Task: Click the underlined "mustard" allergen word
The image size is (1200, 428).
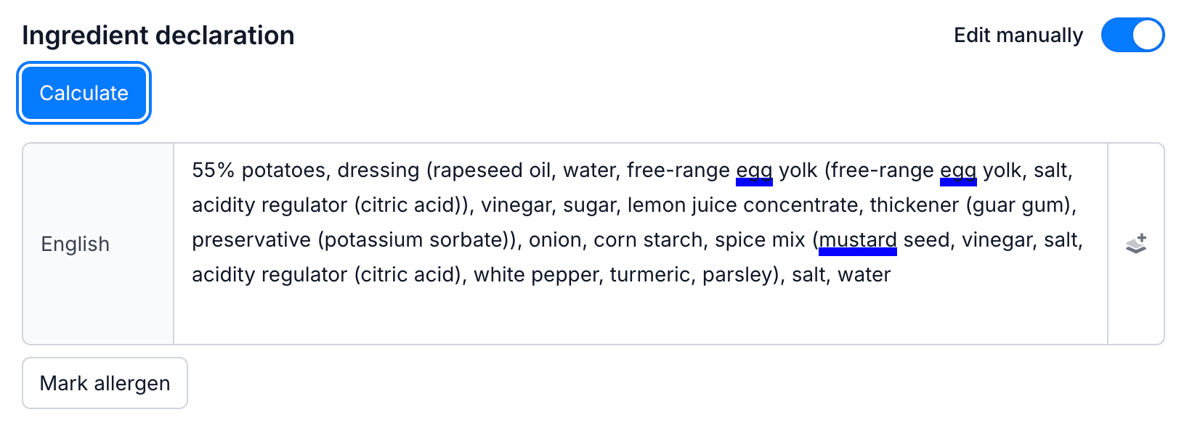Action: click(x=858, y=241)
